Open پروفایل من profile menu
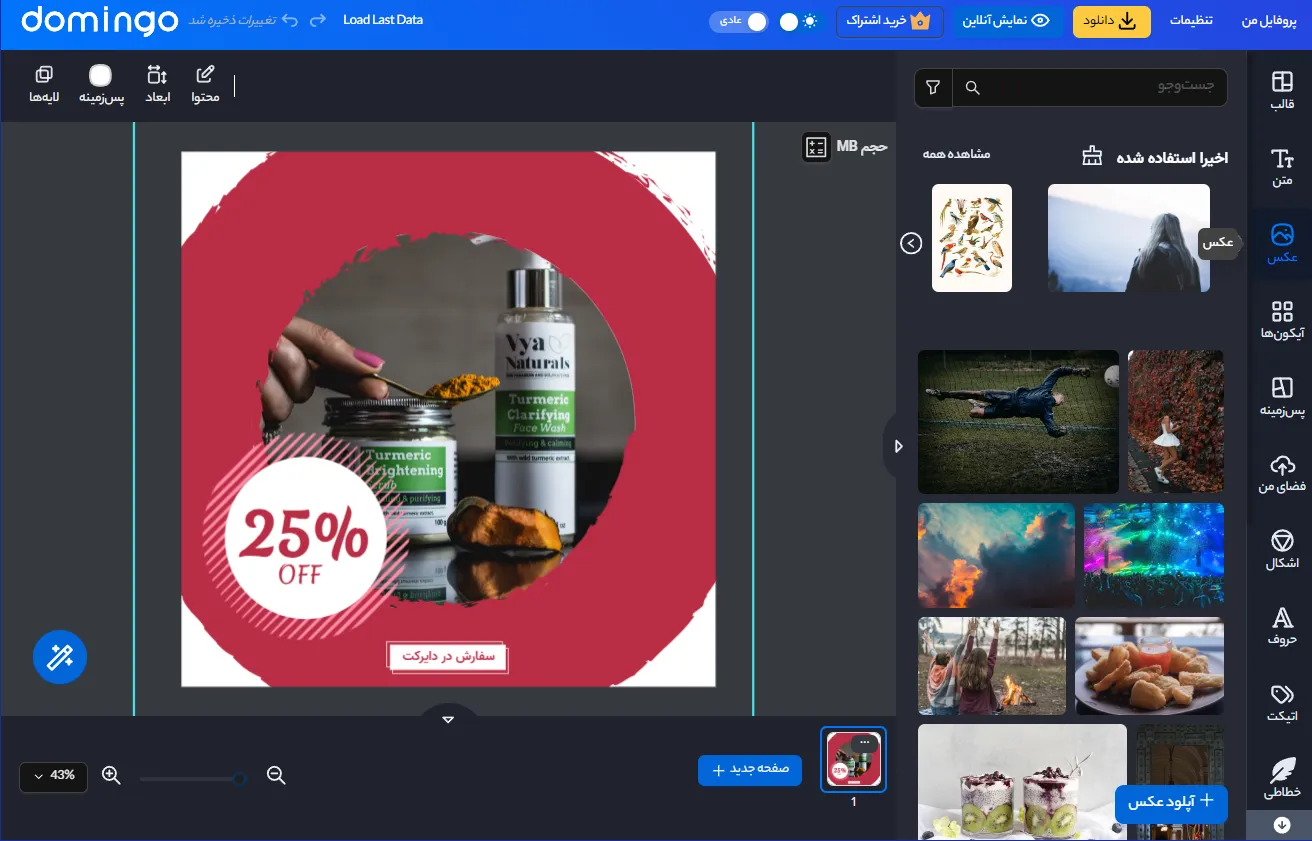 click(x=1269, y=21)
